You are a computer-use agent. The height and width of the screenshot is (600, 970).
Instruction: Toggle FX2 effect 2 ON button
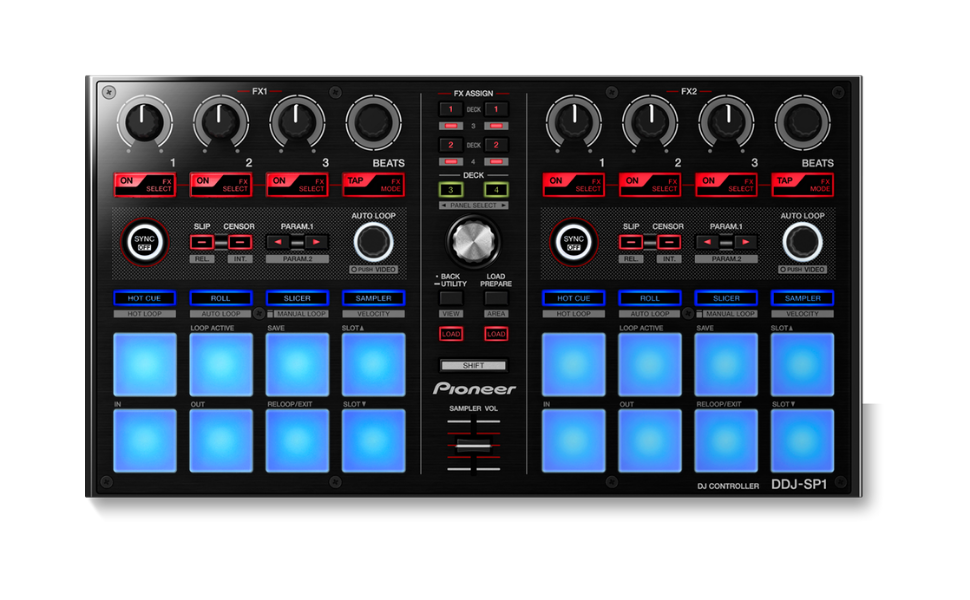coord(650,184)
